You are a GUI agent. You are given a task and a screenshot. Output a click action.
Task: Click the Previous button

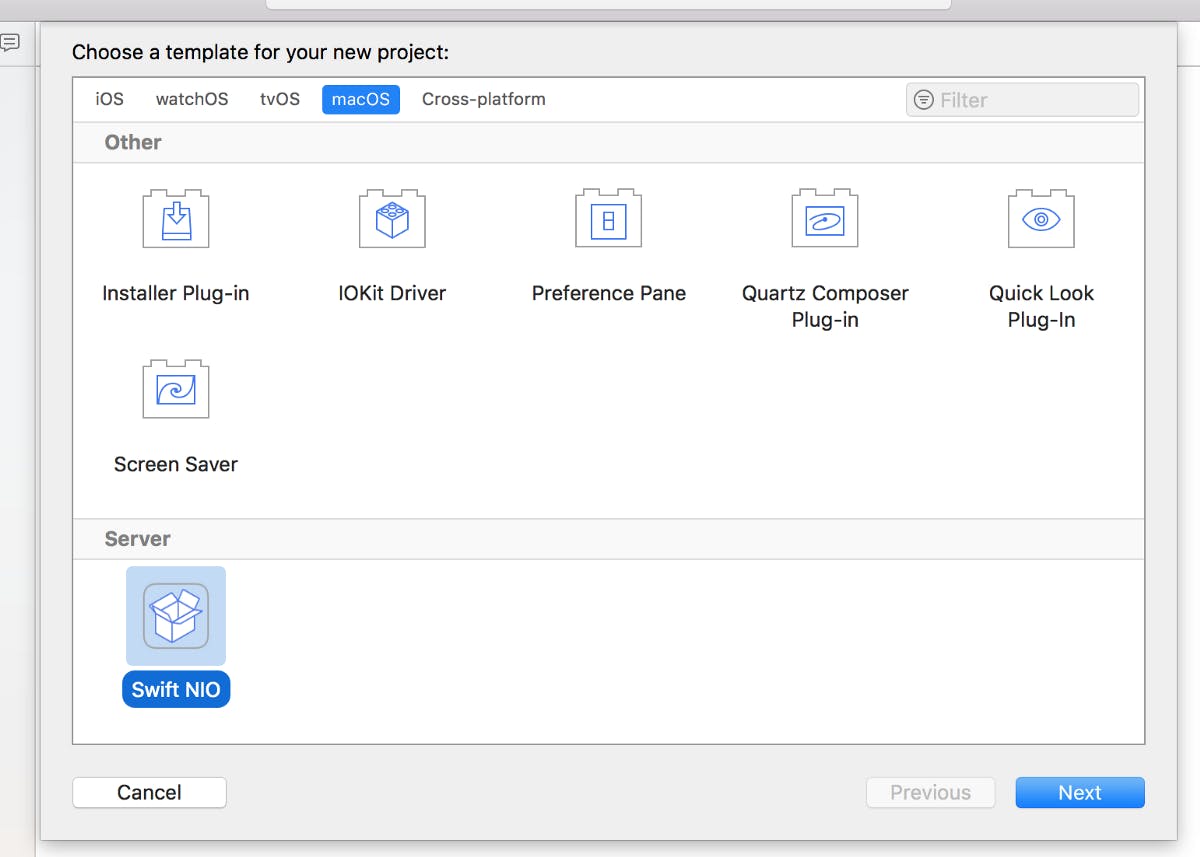[x=930, y=792]
